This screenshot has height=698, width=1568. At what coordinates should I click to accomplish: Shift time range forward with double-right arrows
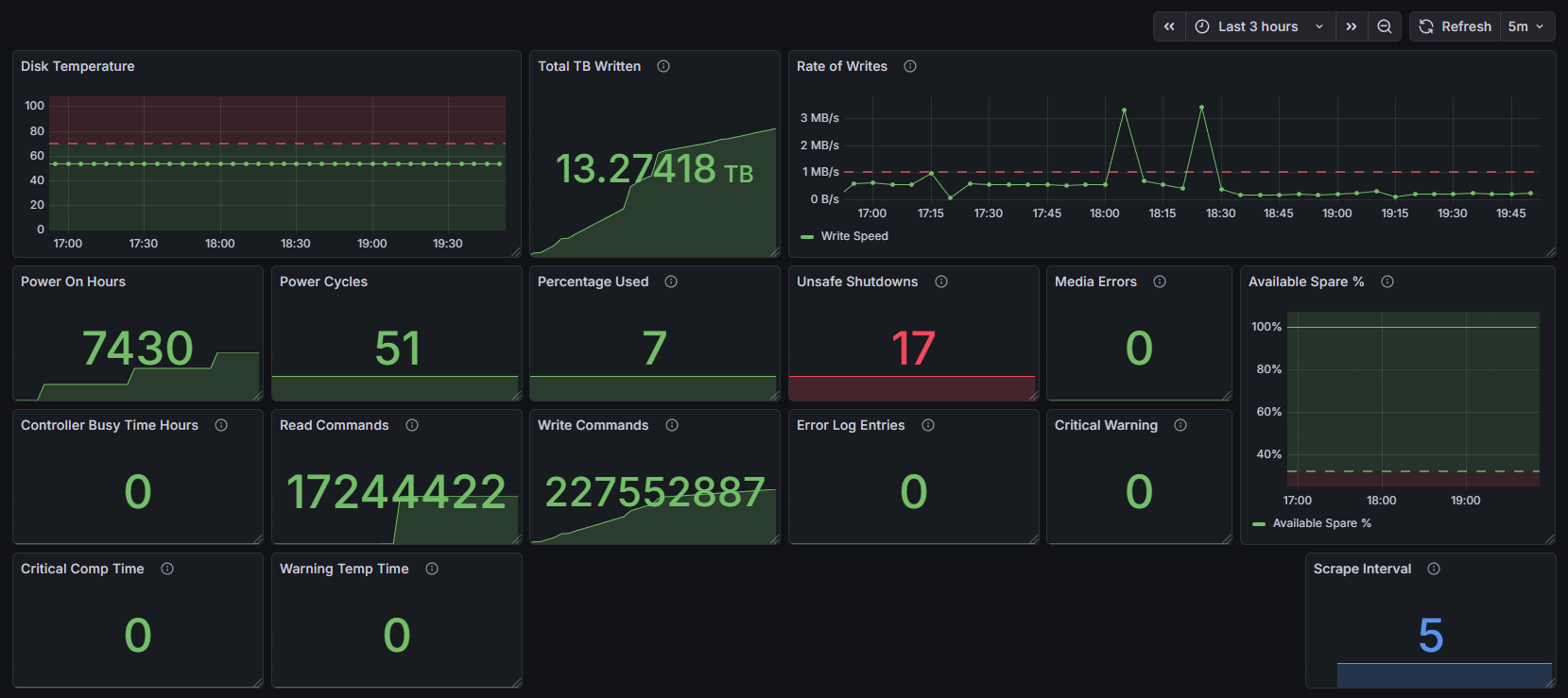[1352, 26]
